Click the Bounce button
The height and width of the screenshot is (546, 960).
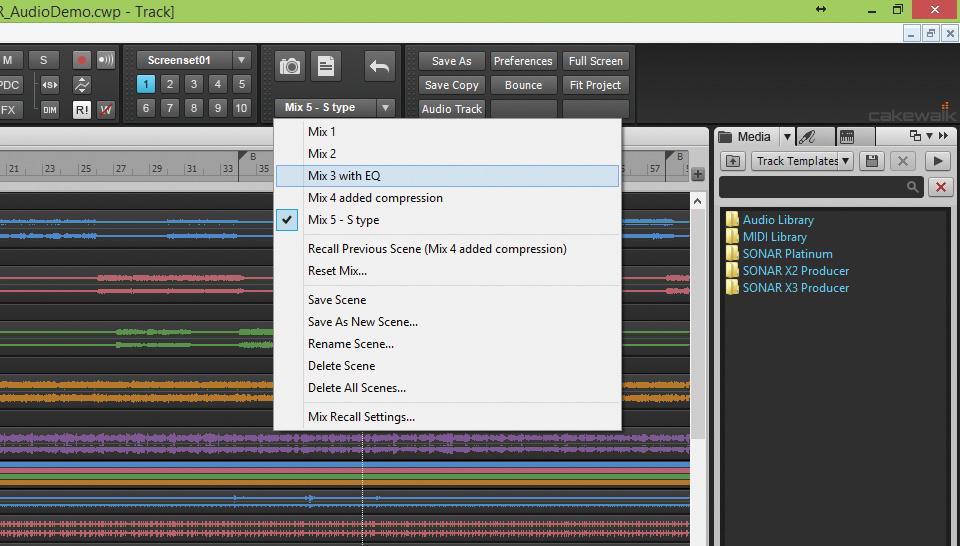pyautogui.click(x=523, y=85)
